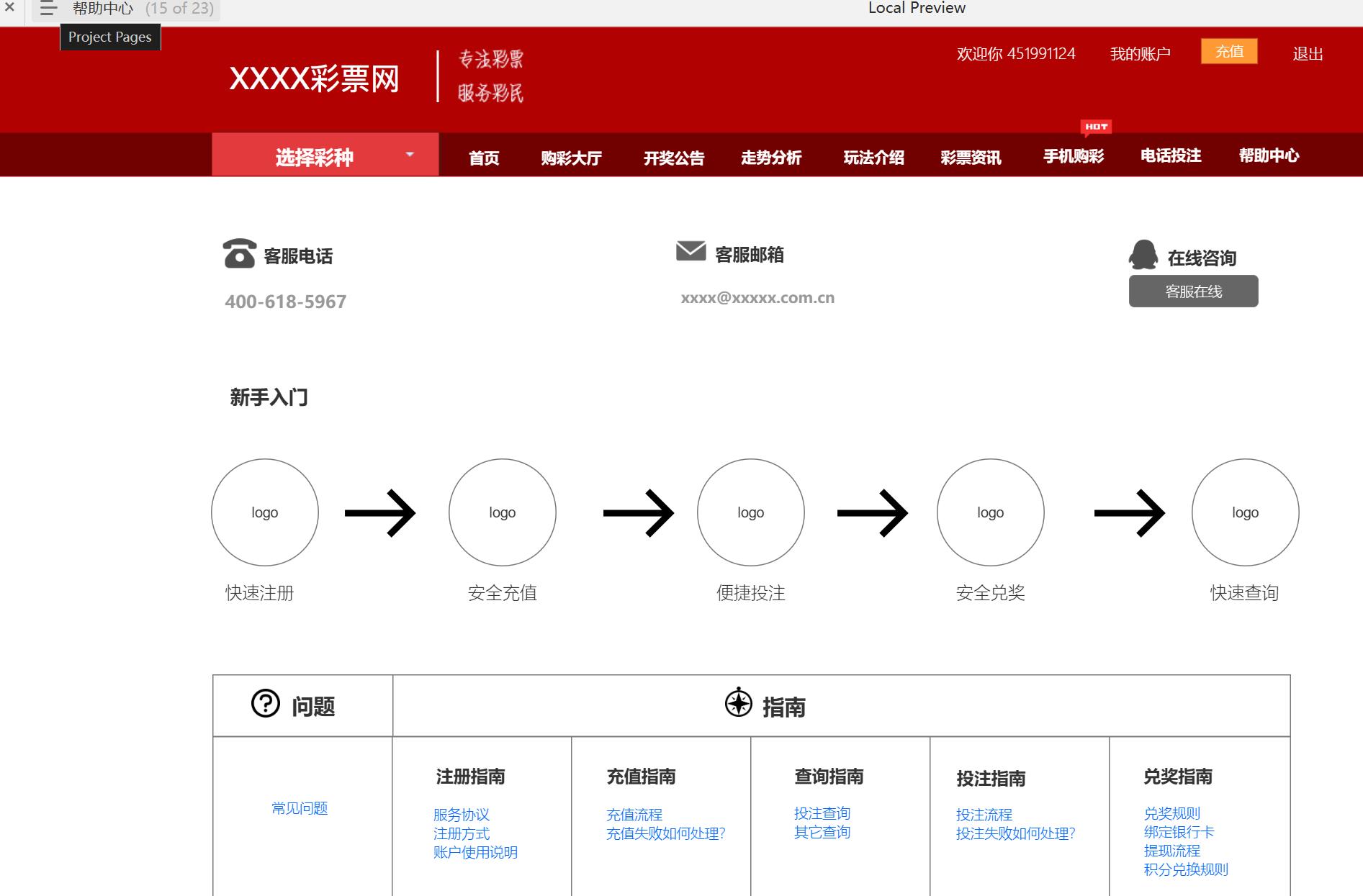Click the compass icon beside 指南
Screen dimensions: 1363x896
tap(738, 702)
